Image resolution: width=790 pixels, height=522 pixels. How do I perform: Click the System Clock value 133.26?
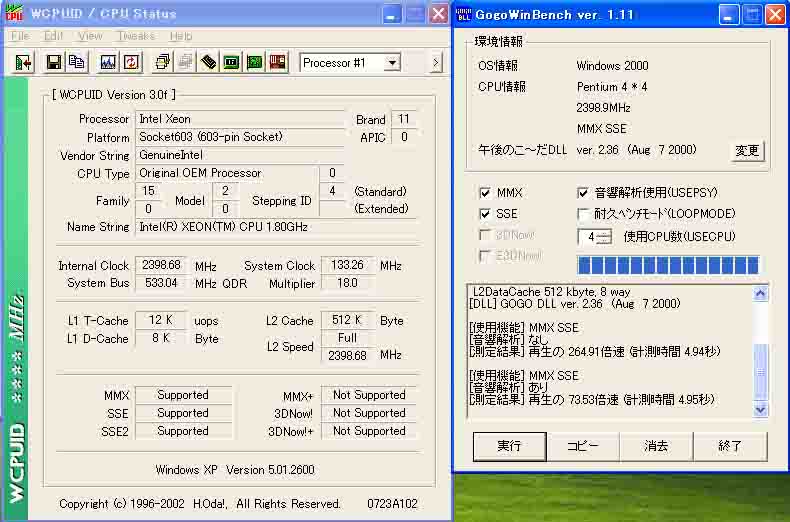[x=347, y=265]
